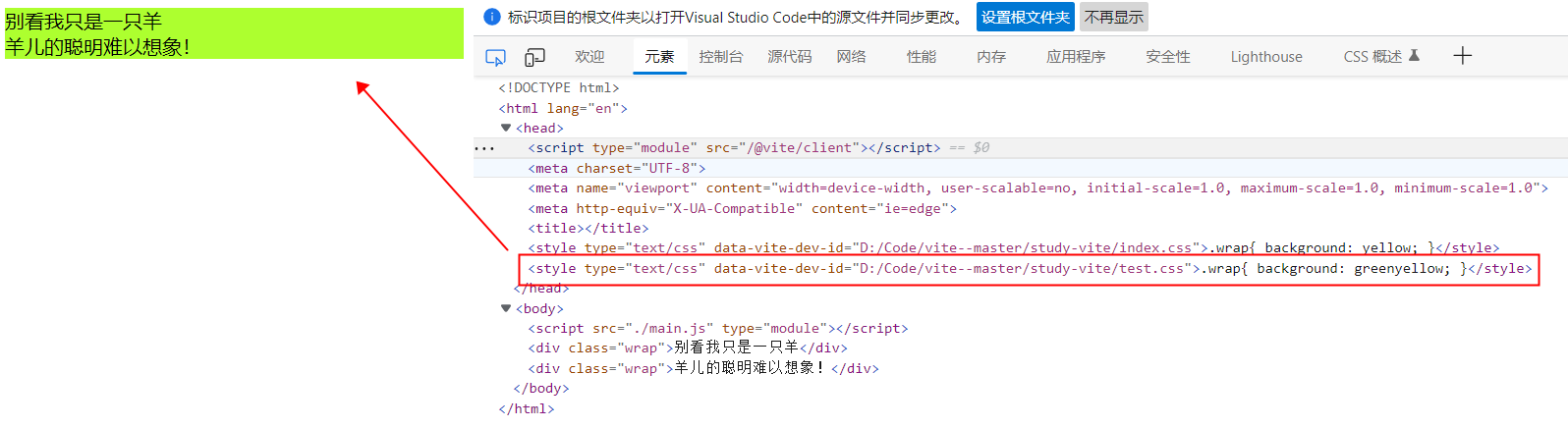Select the main.js script node
The height and width of the screenshot is (428, 1568).
tap(718, 329)
